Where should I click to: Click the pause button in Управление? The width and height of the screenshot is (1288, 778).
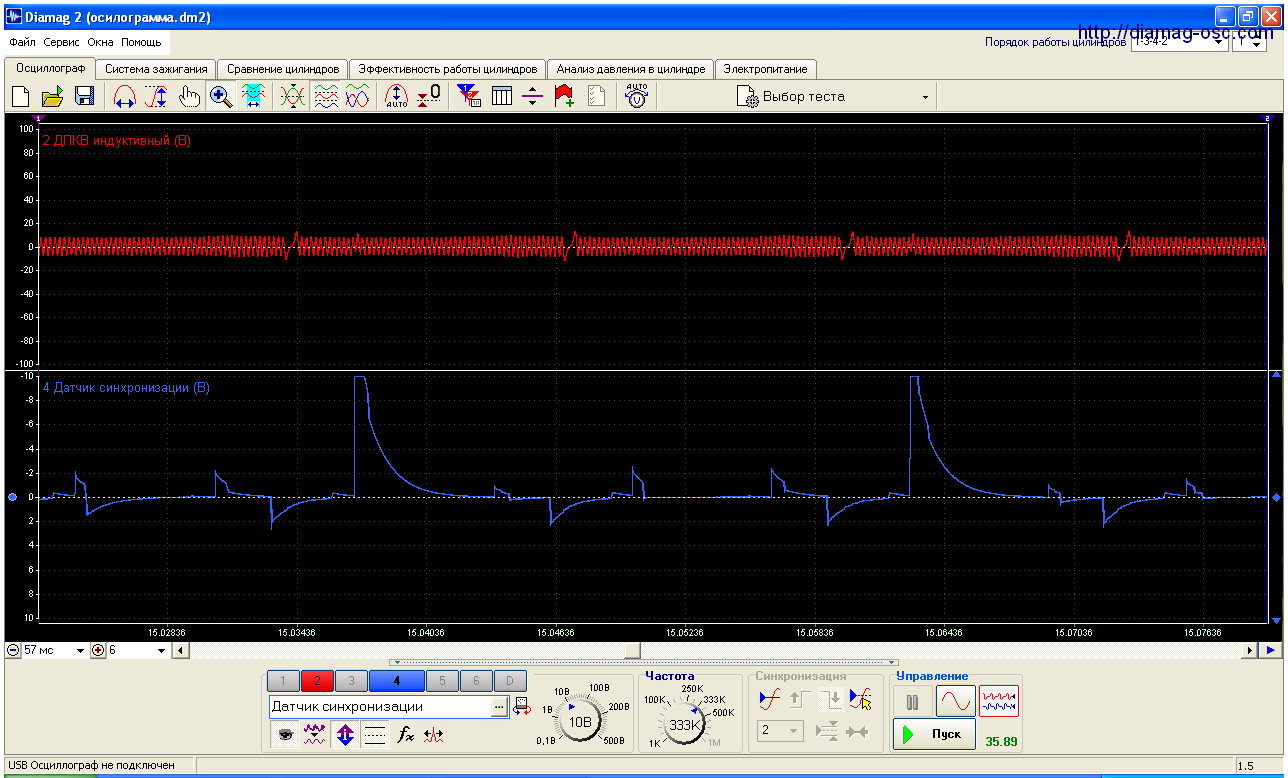(912, 702)
